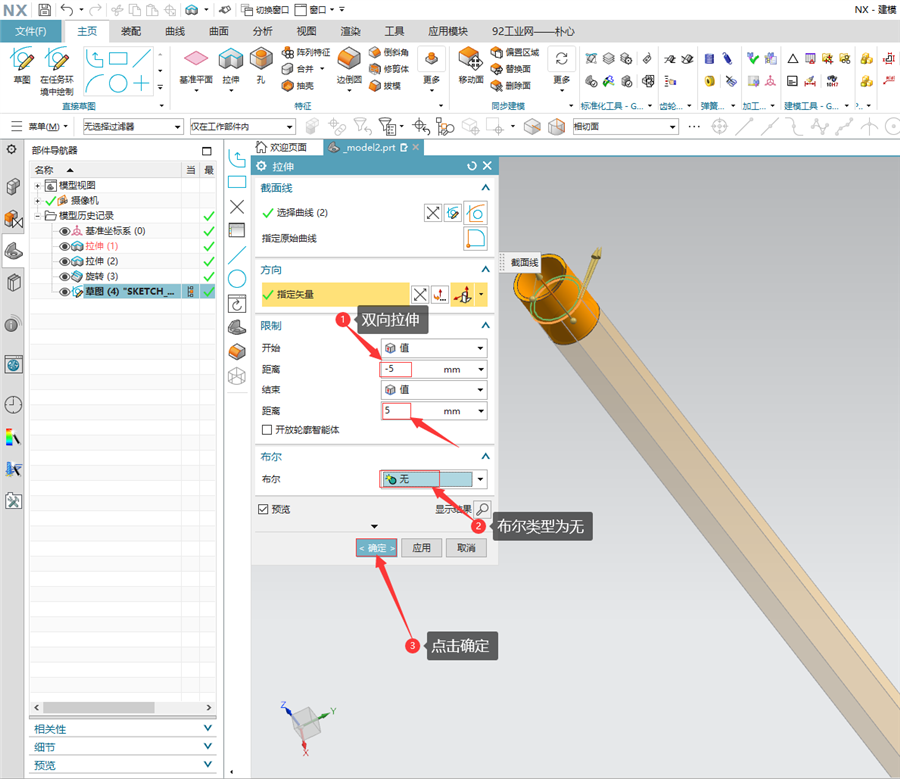Screen dimensions: 900x779
Task: Switch to the 应用模块 ribbon tab
Action: 448,31
